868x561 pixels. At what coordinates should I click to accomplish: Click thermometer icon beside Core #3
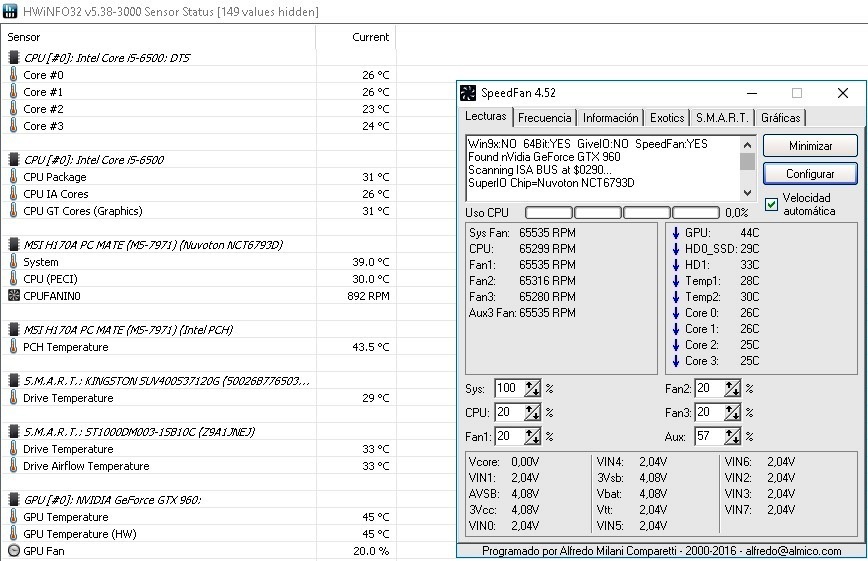pos(14,125)
